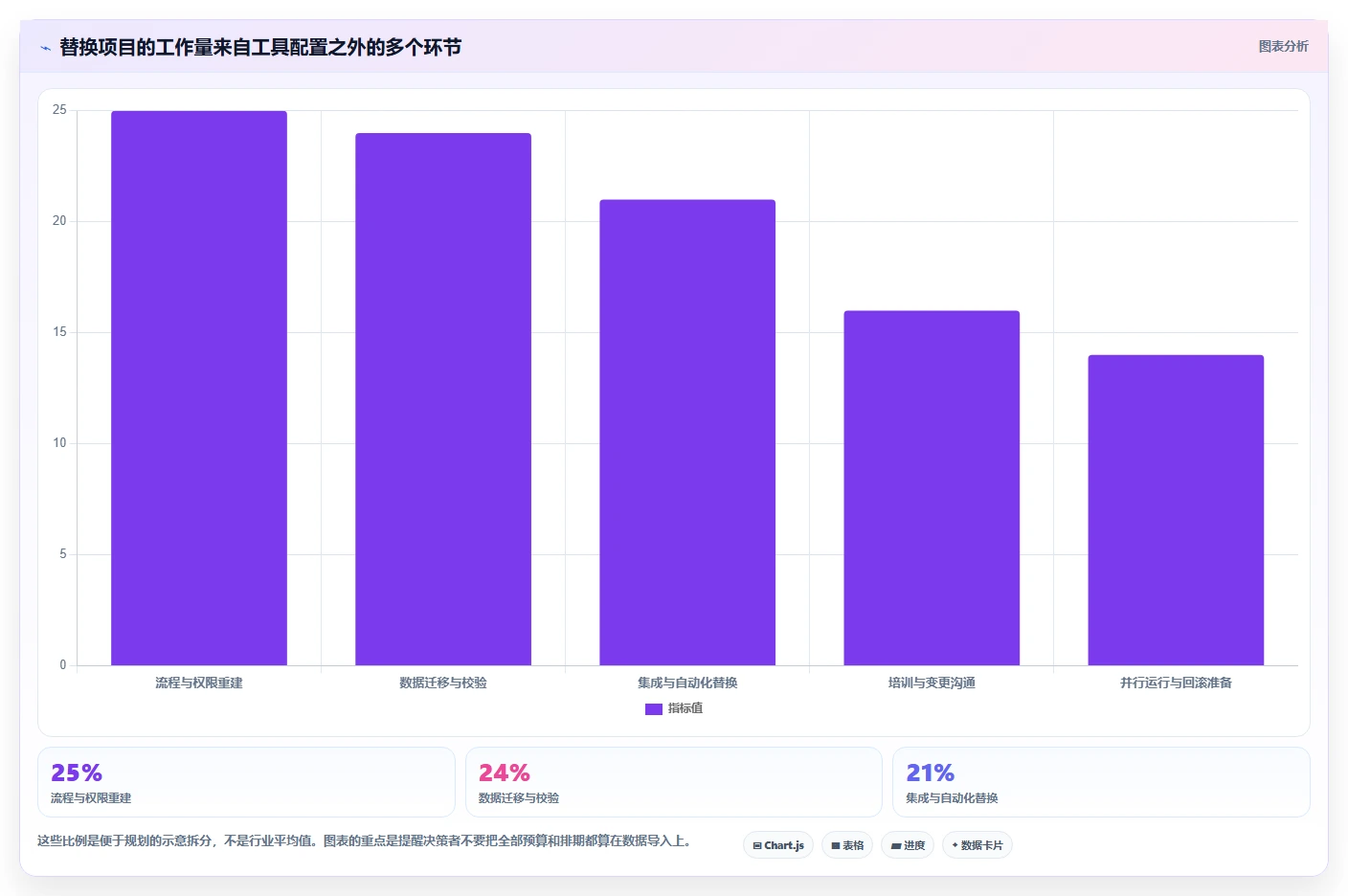Click the y-axis tick label 5

tap(63, 554)
